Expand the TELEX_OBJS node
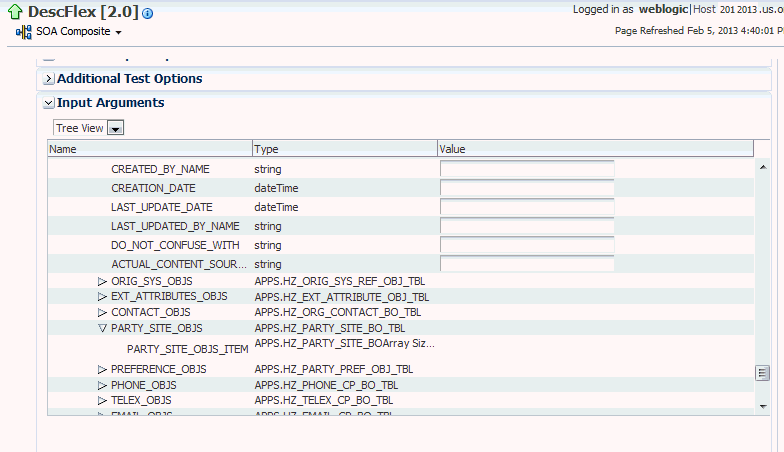Image resolution: width=784 pixels, height=452 pixels. coord(102,400)
